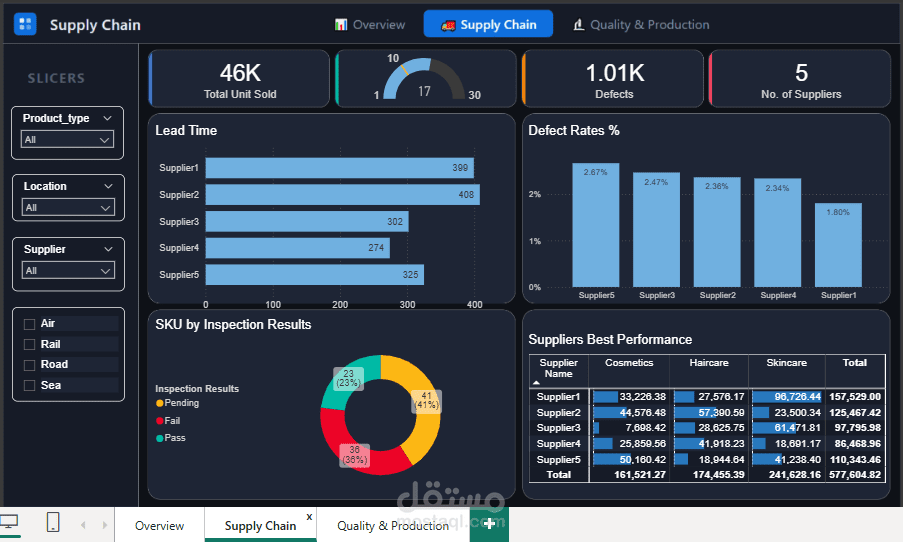
Task: Check the Air transport checkbox
Action: pyautogui.click(x=29, y=324)
